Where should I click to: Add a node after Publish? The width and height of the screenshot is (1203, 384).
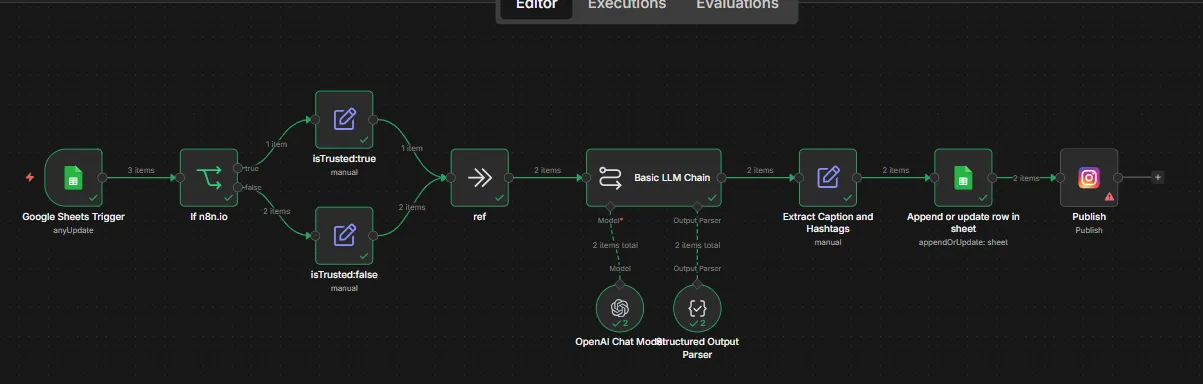click(x=1158, y=178)
